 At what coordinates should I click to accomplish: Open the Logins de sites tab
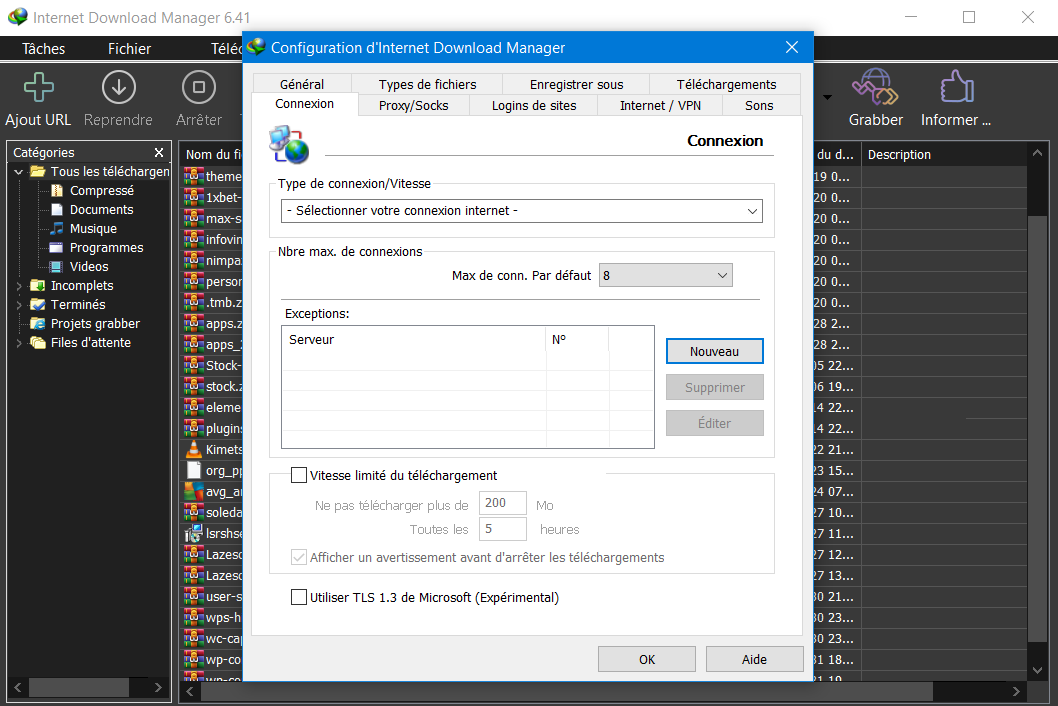pyautogui.click(x=534, y=105)
